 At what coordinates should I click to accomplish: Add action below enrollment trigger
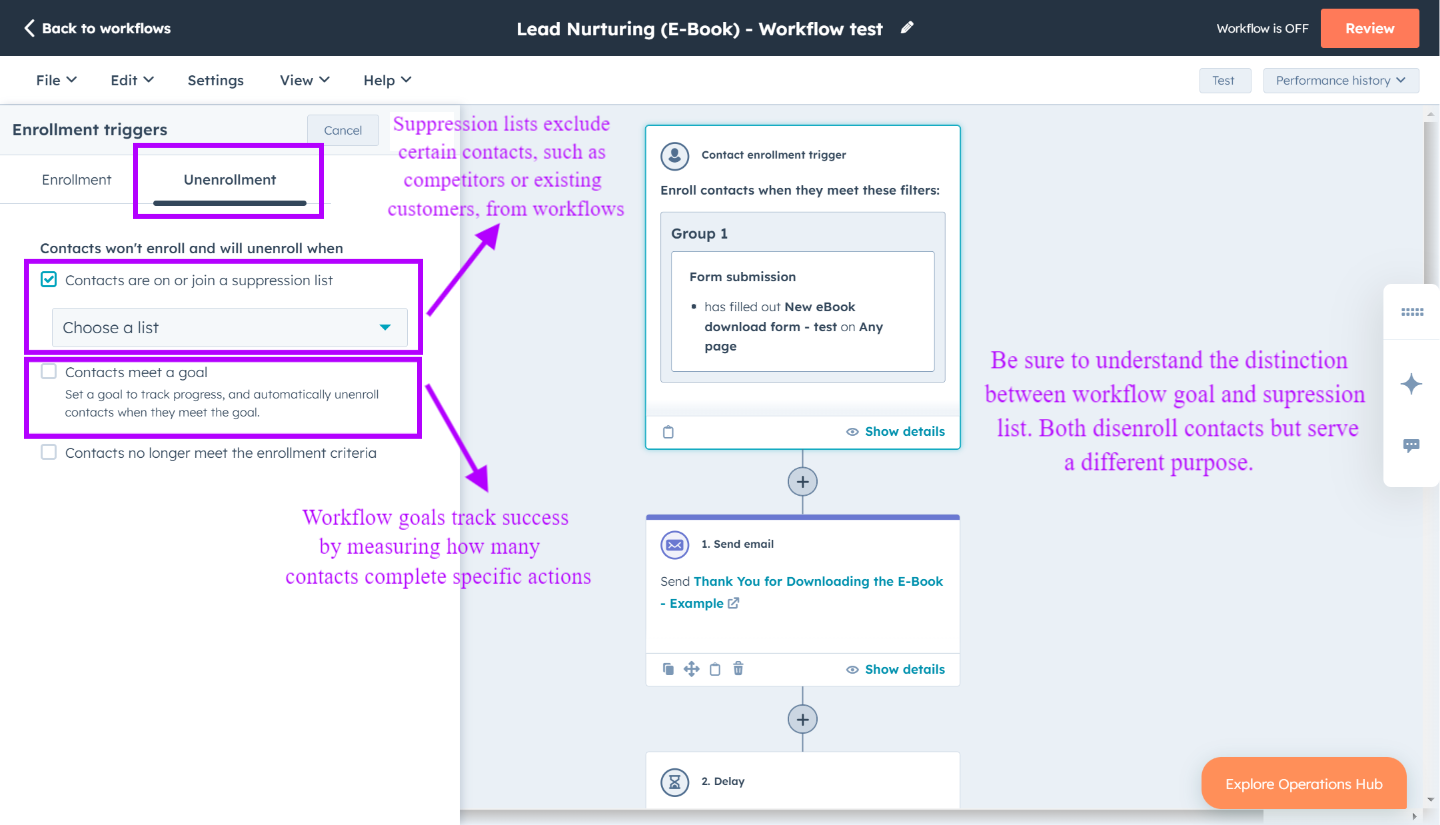(x=802, y=482)
